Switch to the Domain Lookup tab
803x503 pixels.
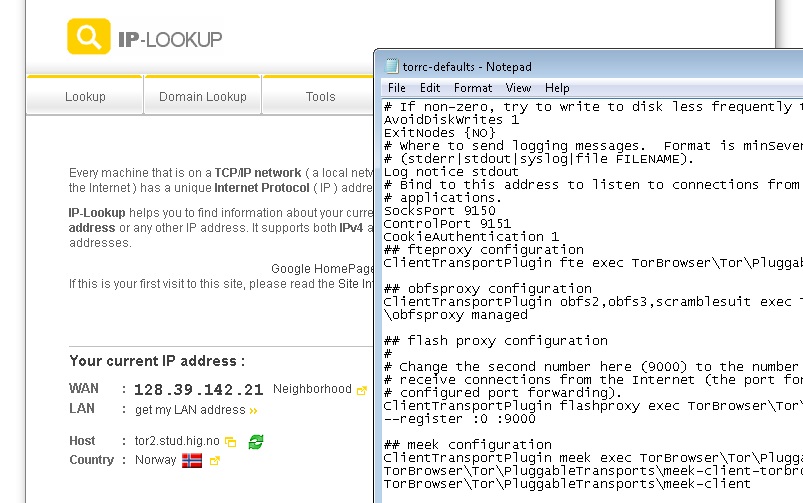pyautogui.click(x=203, y=96)
